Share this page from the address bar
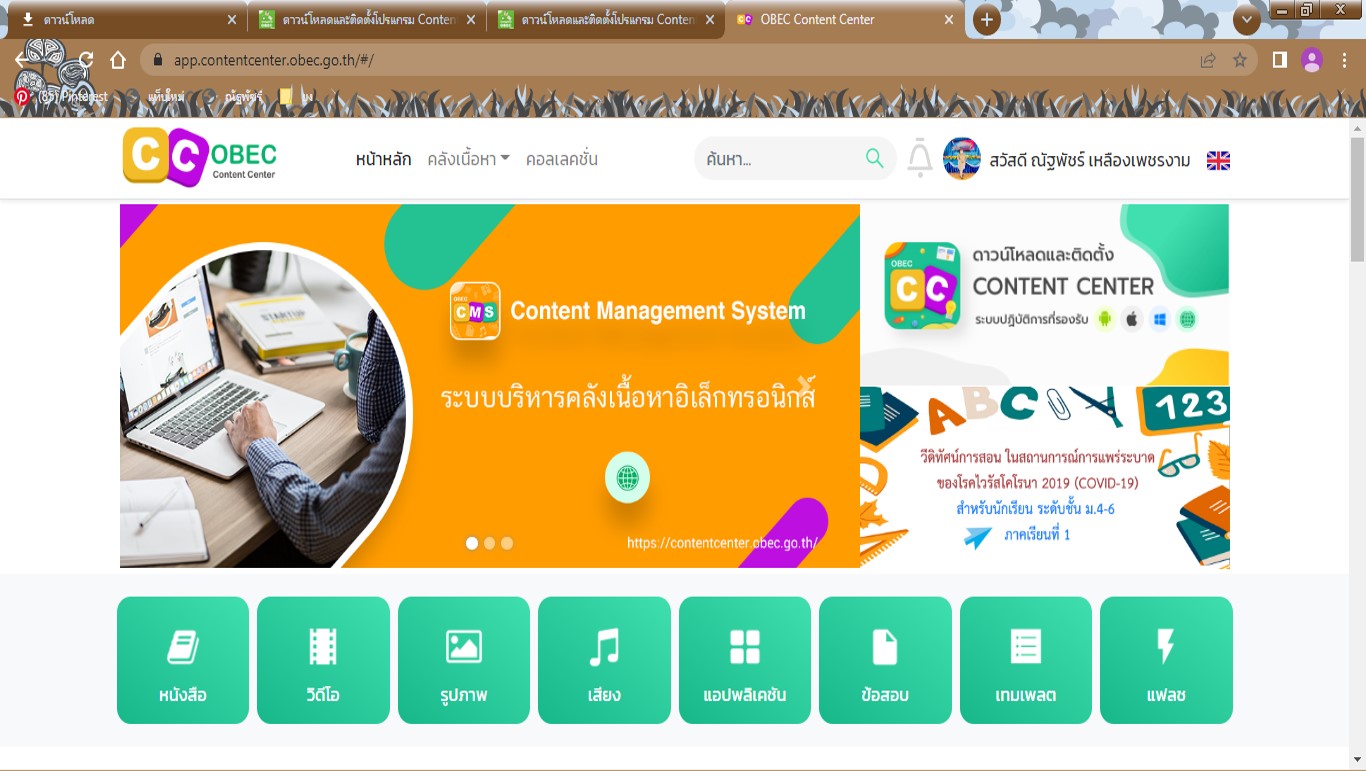The height and width of the screenshot is (771, 1366). pyautogui.click(x=1208, y=60)
